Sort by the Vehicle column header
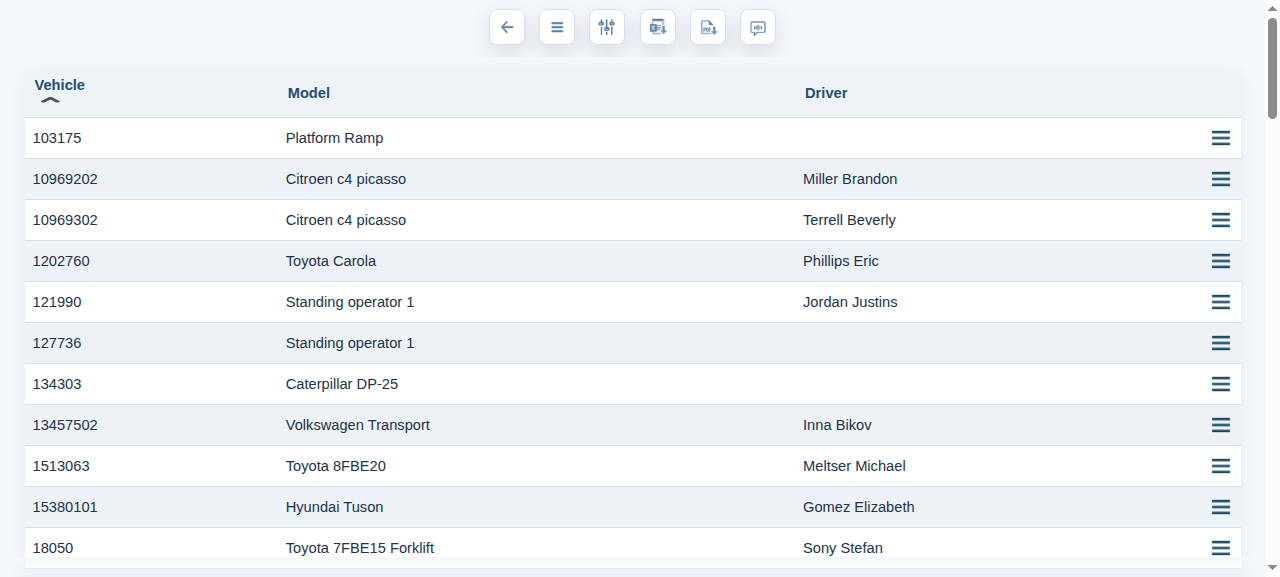The height and width of the screenshot is (577, 1280). tap(60, 85)
